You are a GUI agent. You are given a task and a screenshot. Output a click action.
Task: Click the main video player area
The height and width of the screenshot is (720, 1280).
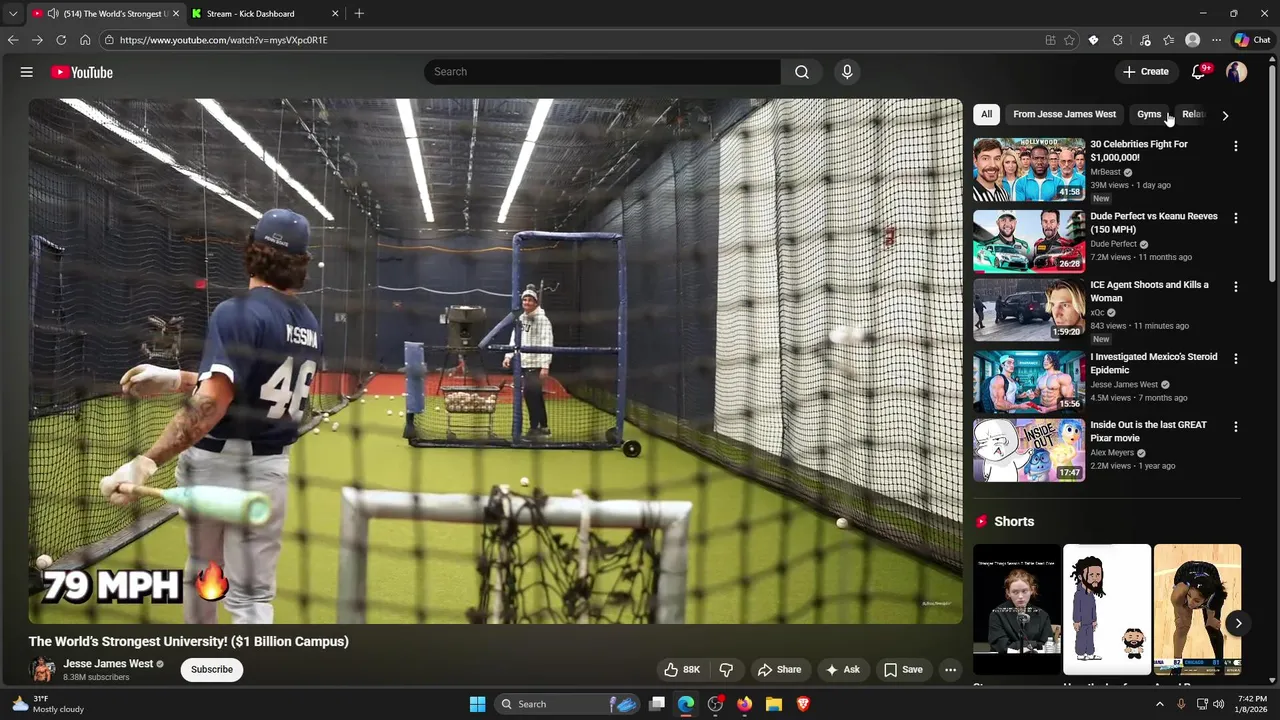click(495, 361)
